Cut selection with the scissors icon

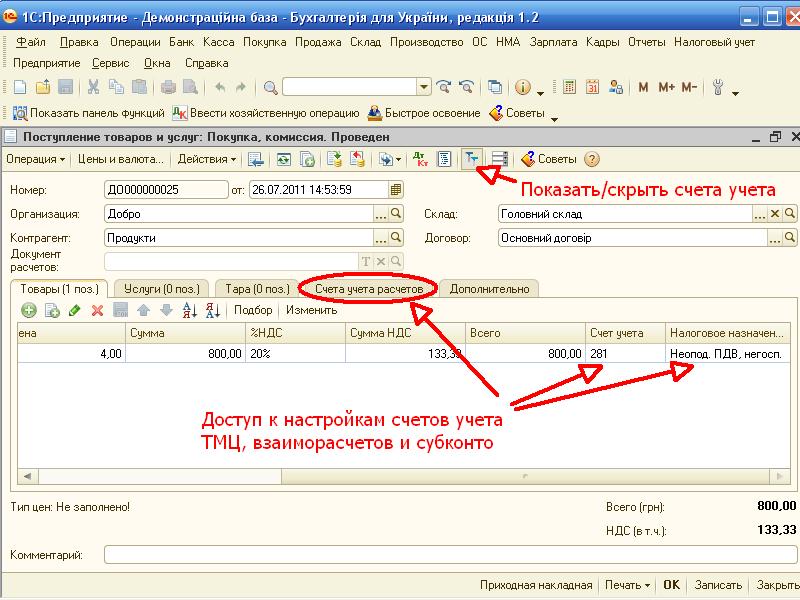pyautogui.click(x=93, y=87)
